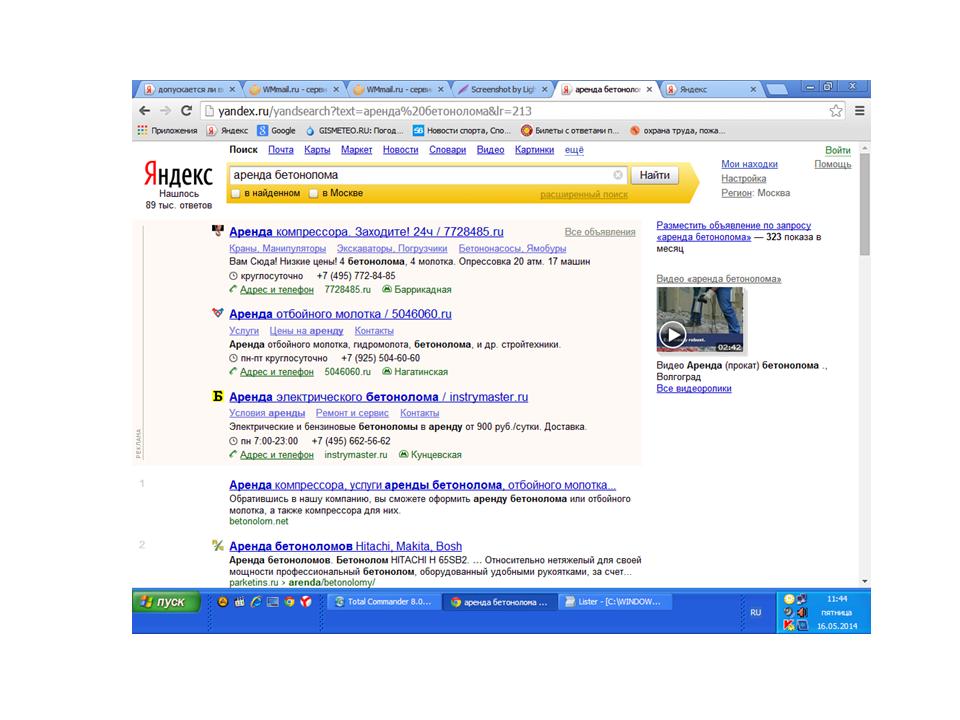Open the Новости спорта bookmark
Viewport: 960px width, 720px height.
click(462, 130)
